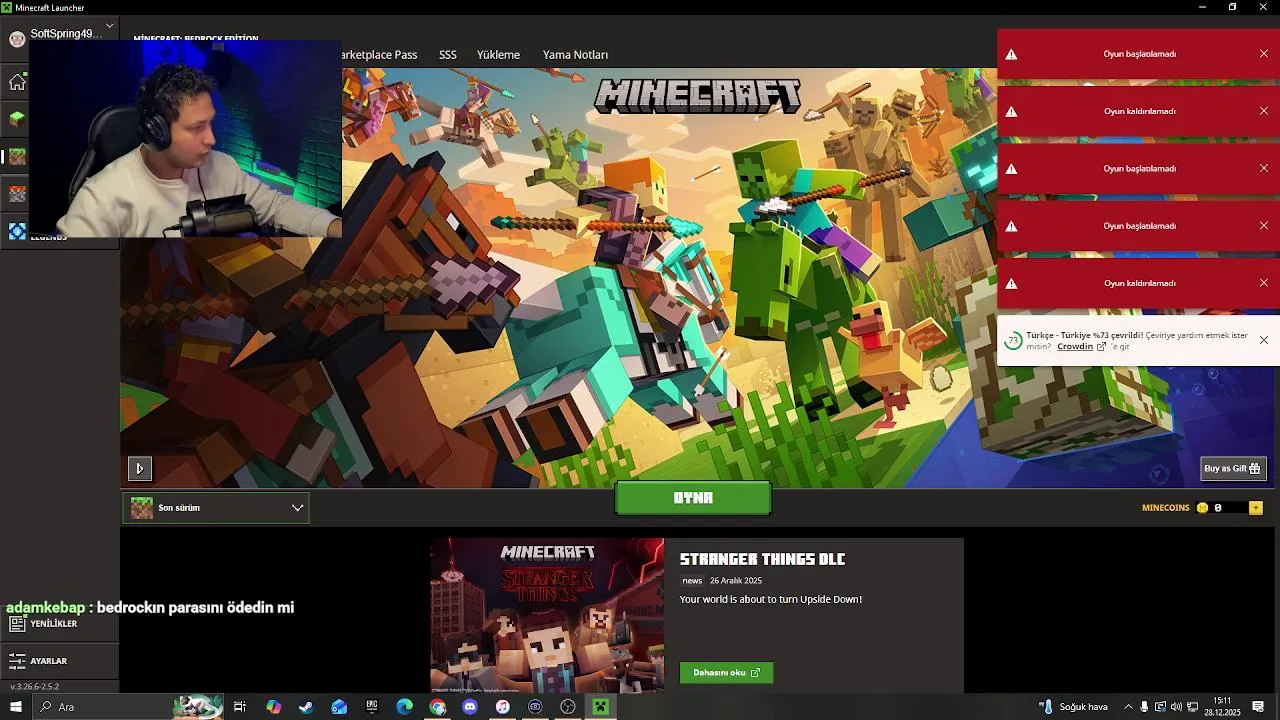Open the music app taskbar icon

pos(503,707)
